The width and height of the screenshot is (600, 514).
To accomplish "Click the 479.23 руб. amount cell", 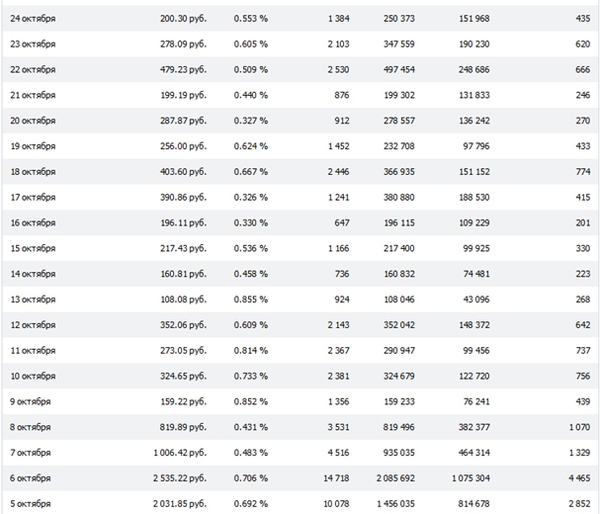I will click(181, 70).
